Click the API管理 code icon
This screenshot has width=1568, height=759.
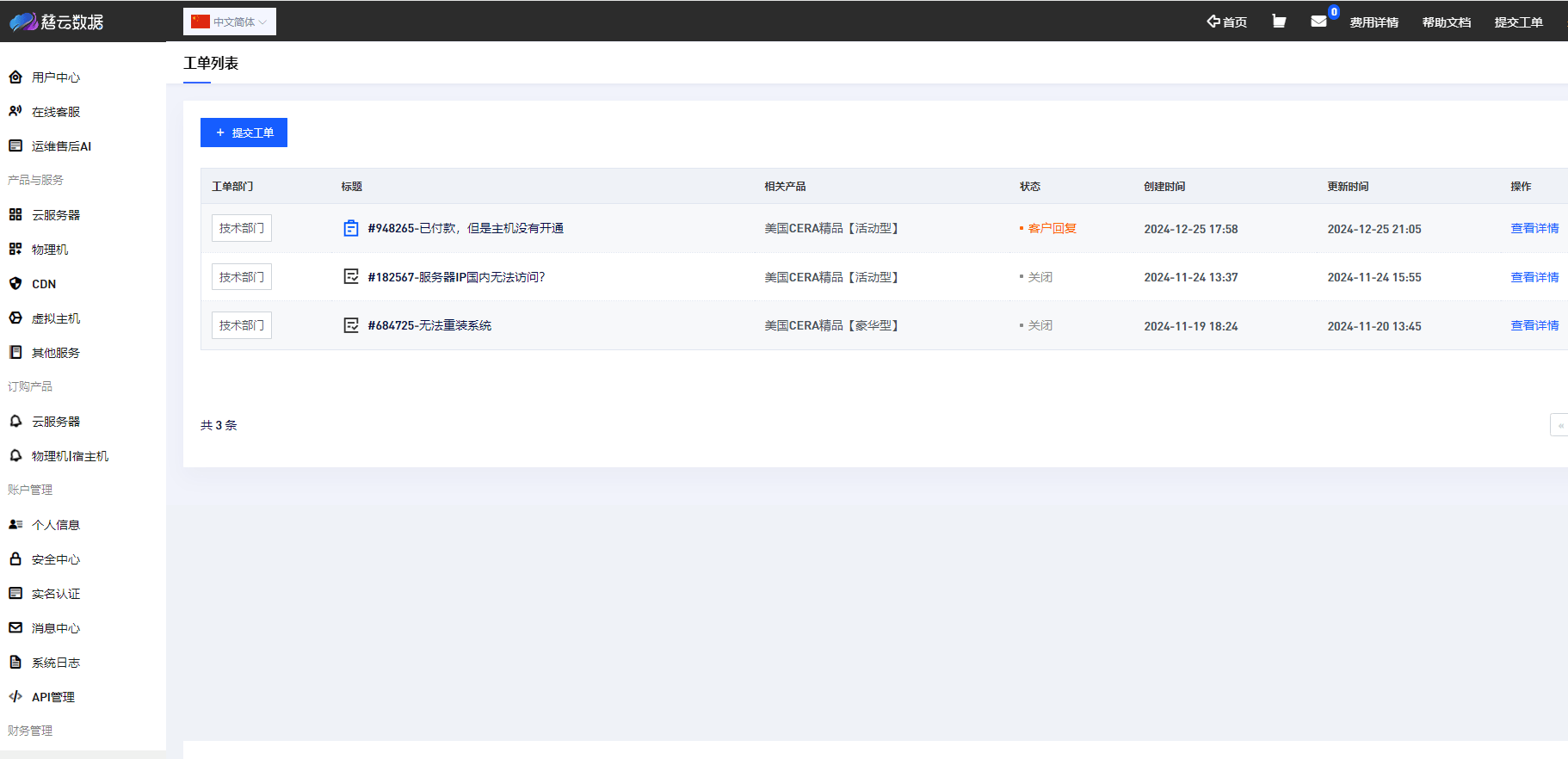pos(15,696)
